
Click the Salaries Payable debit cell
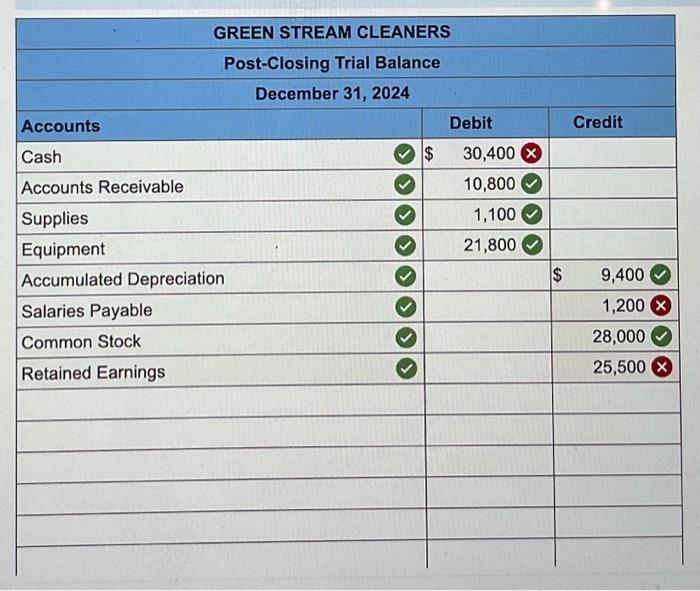[488, 307]
